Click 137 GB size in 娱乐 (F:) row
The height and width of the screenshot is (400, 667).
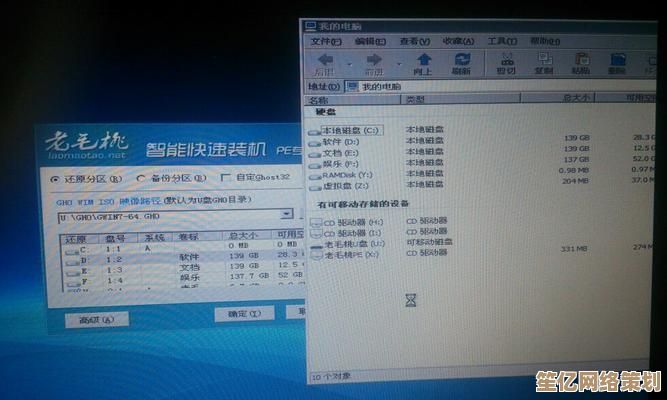576,159
